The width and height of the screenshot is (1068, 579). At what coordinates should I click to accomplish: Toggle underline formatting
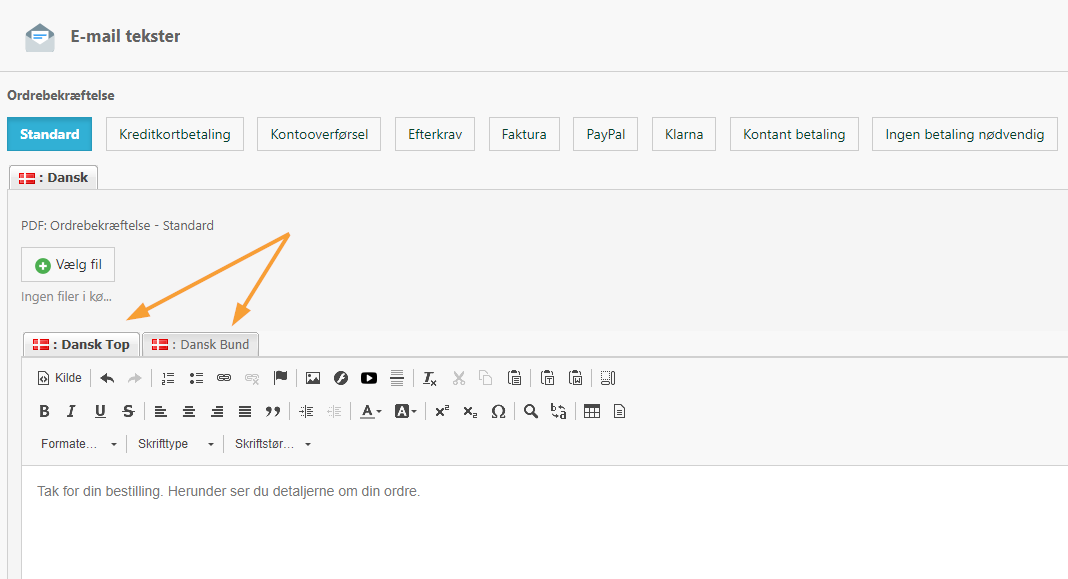(x=100, y=411)
